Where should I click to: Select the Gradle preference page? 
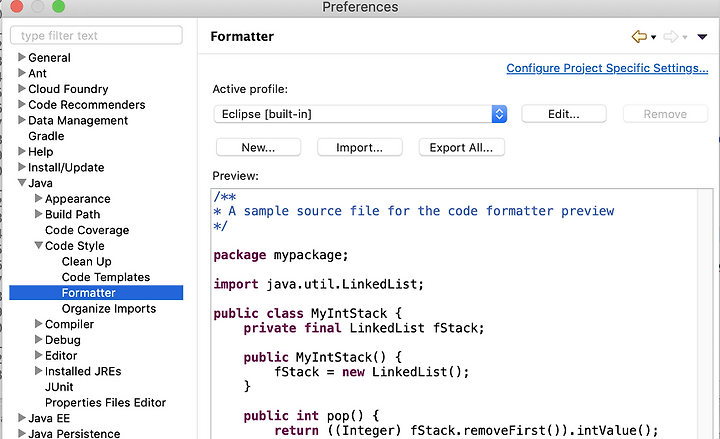coord(46,136)
